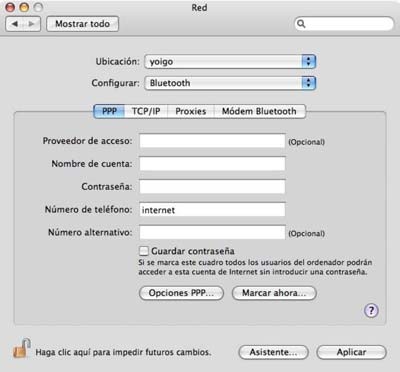Enable Guardar contraseña checkbox
Screen dimensions: 400x372
[x=144, y=251]
